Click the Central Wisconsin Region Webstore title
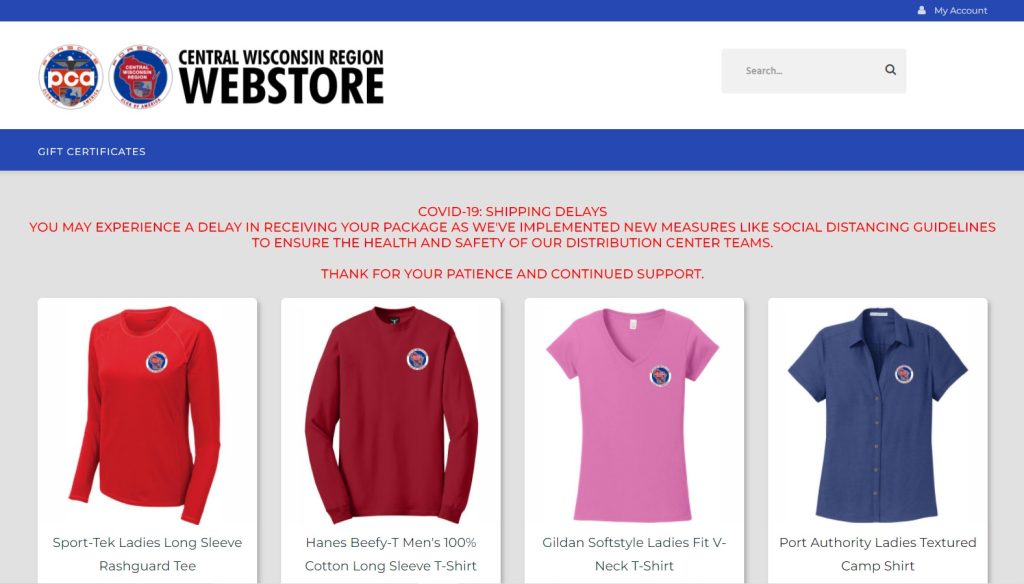This screenshot has height=584, width=1024. coord(281,76)
